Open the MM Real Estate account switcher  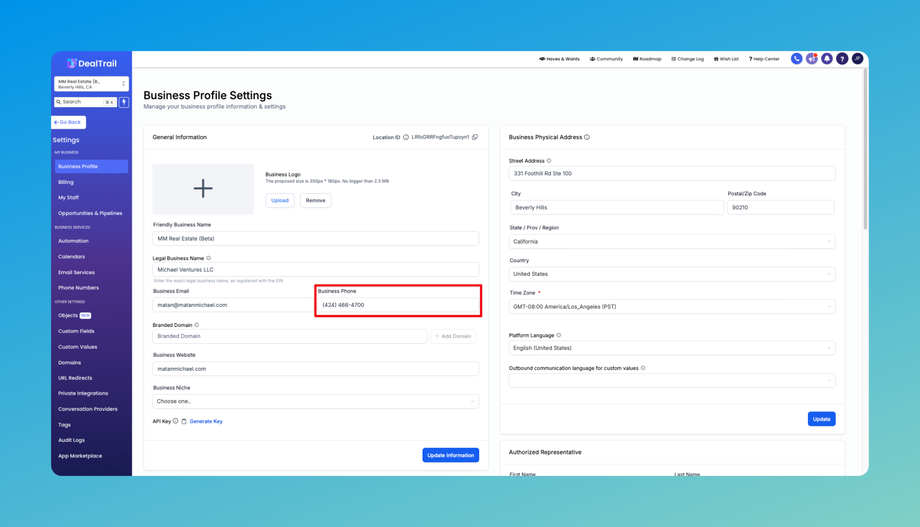91,84
